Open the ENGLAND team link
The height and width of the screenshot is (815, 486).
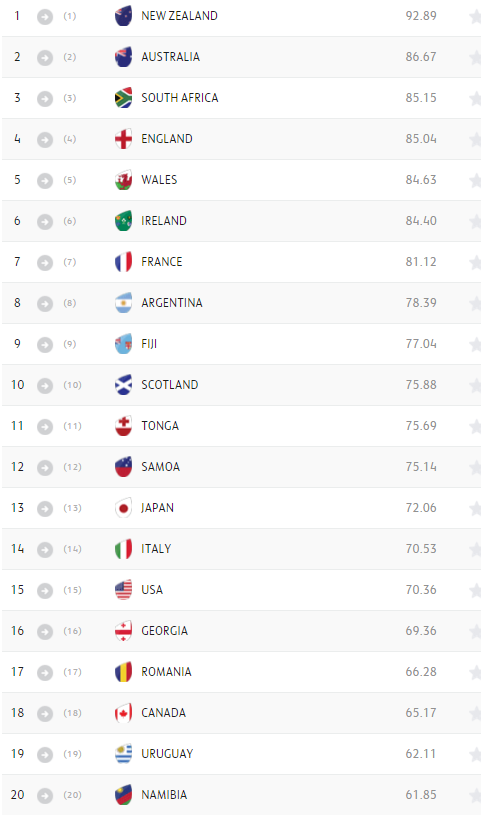(x=167, y=139)
